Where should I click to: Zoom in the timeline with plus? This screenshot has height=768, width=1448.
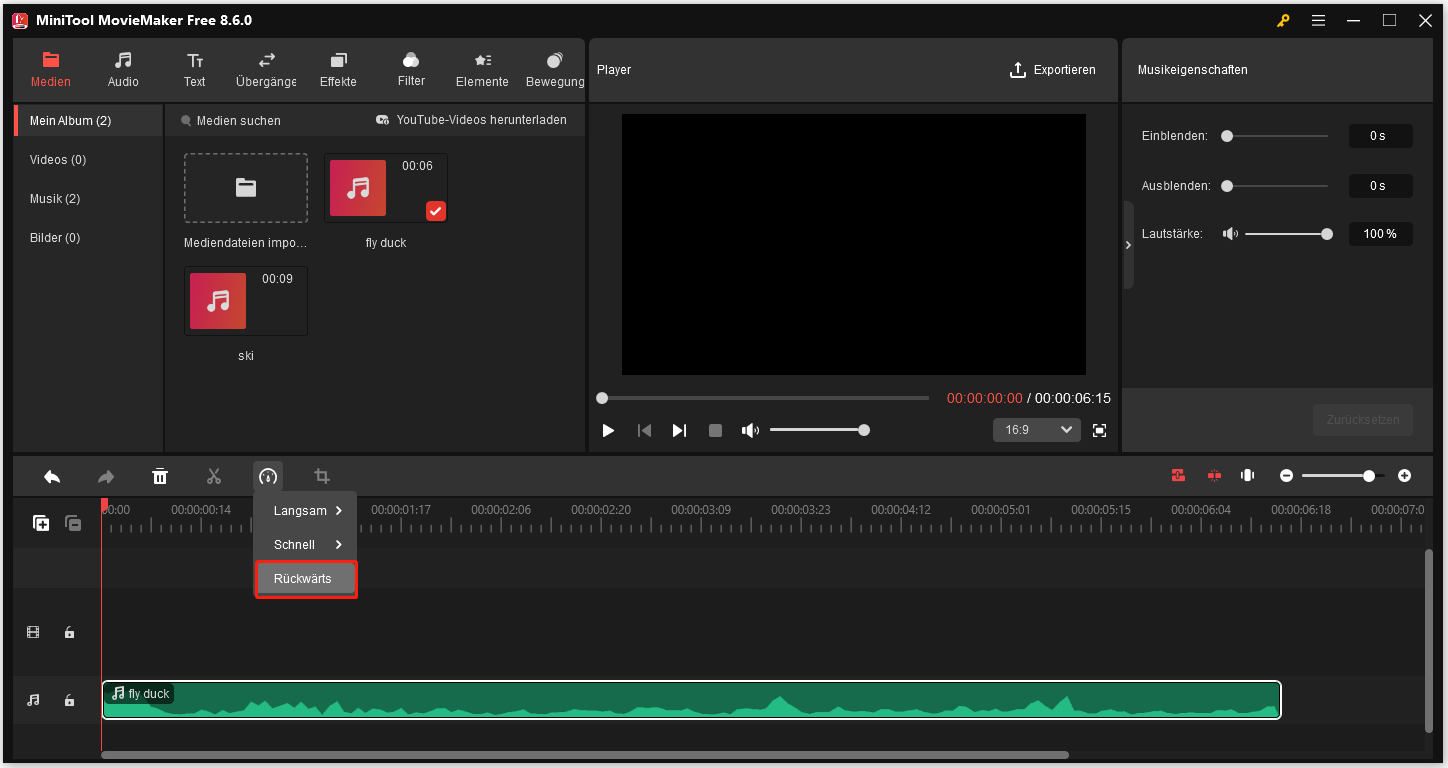(1404, 476)
